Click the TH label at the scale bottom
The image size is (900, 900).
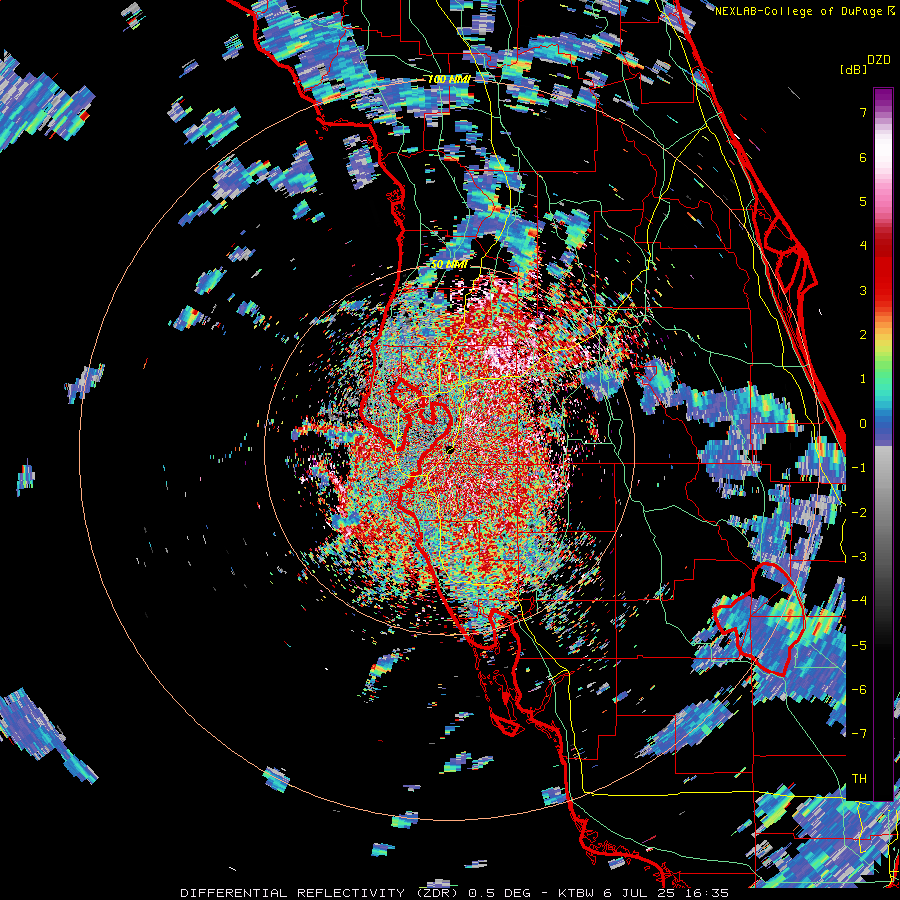pos(859,779)
